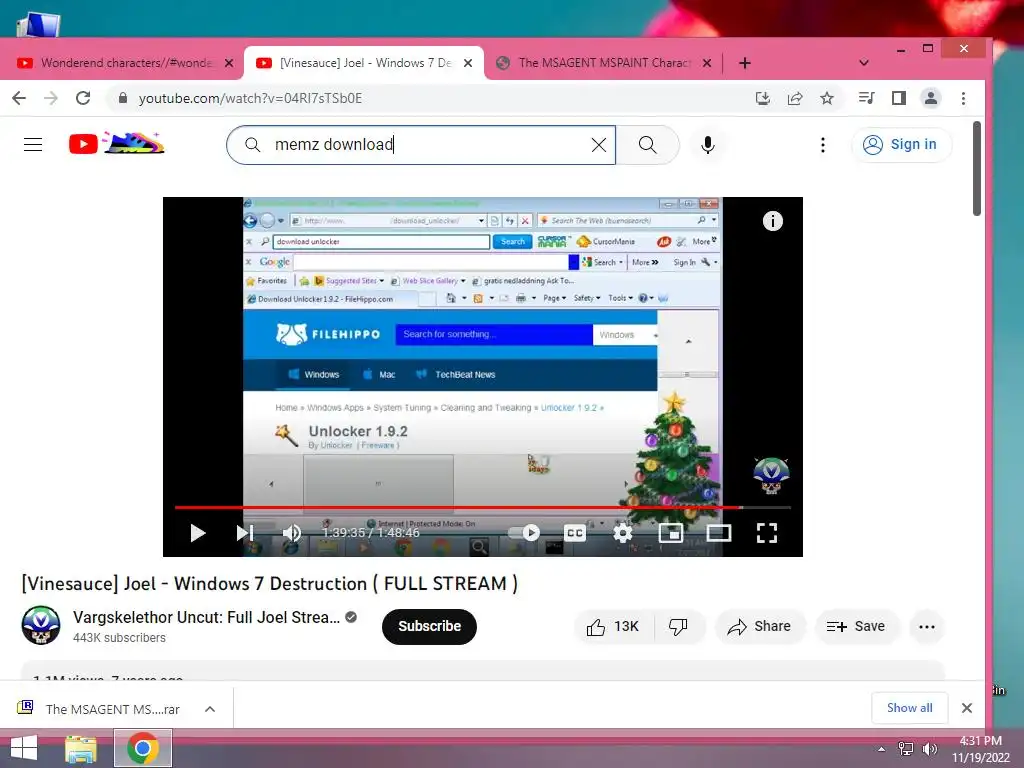
Task: Toggle closed captions CC
Action: 575,533
